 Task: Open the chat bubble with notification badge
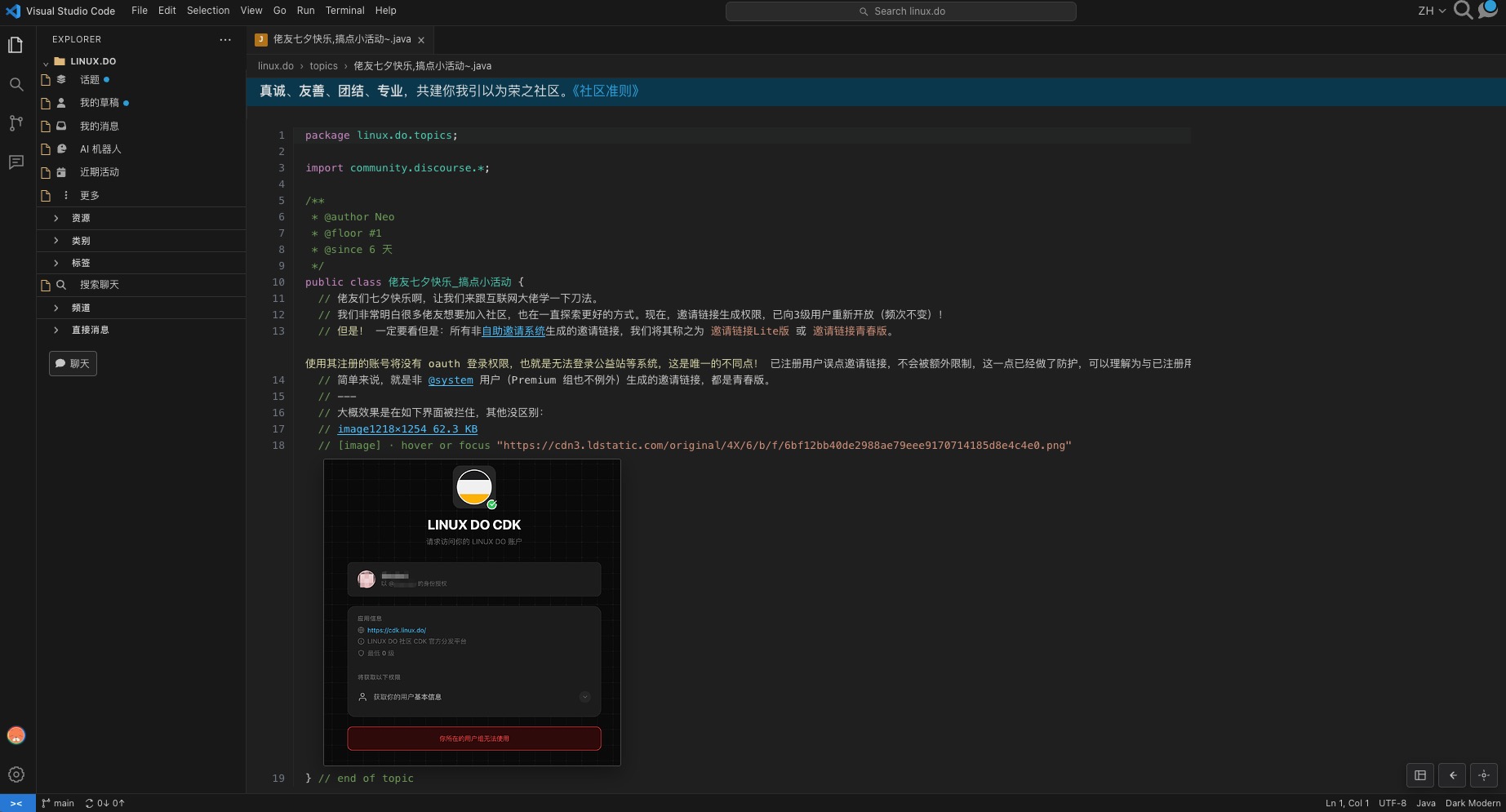coord(1488,11)
